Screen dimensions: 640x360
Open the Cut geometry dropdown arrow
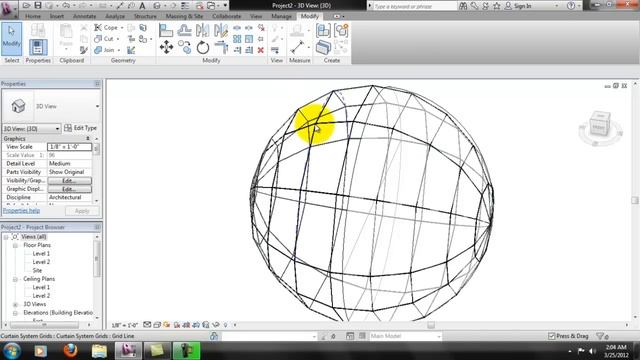pyautogui.click(x=118, y=39)
